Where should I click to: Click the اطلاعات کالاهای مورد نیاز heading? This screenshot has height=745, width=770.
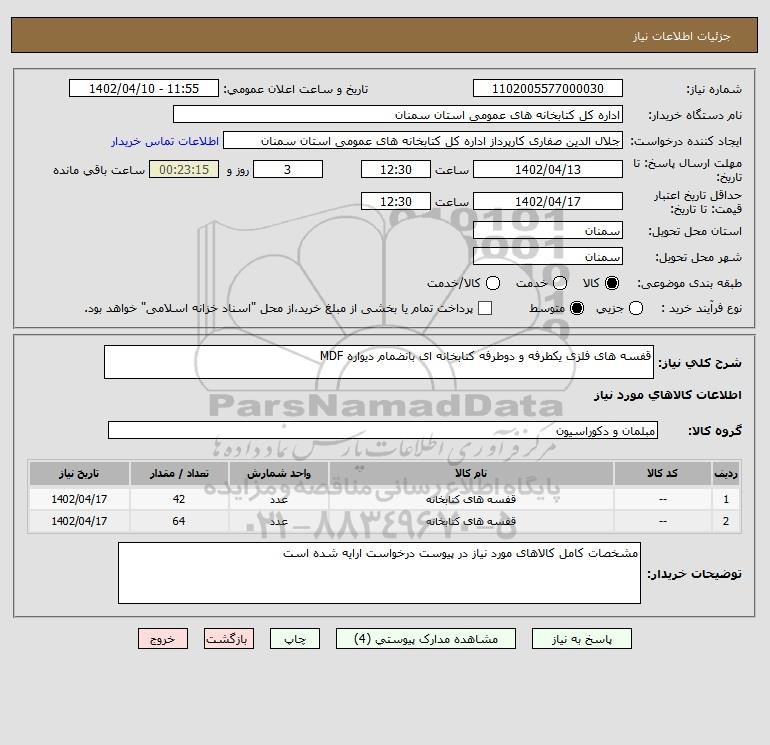pyautogui.click(x=668, y=395)
